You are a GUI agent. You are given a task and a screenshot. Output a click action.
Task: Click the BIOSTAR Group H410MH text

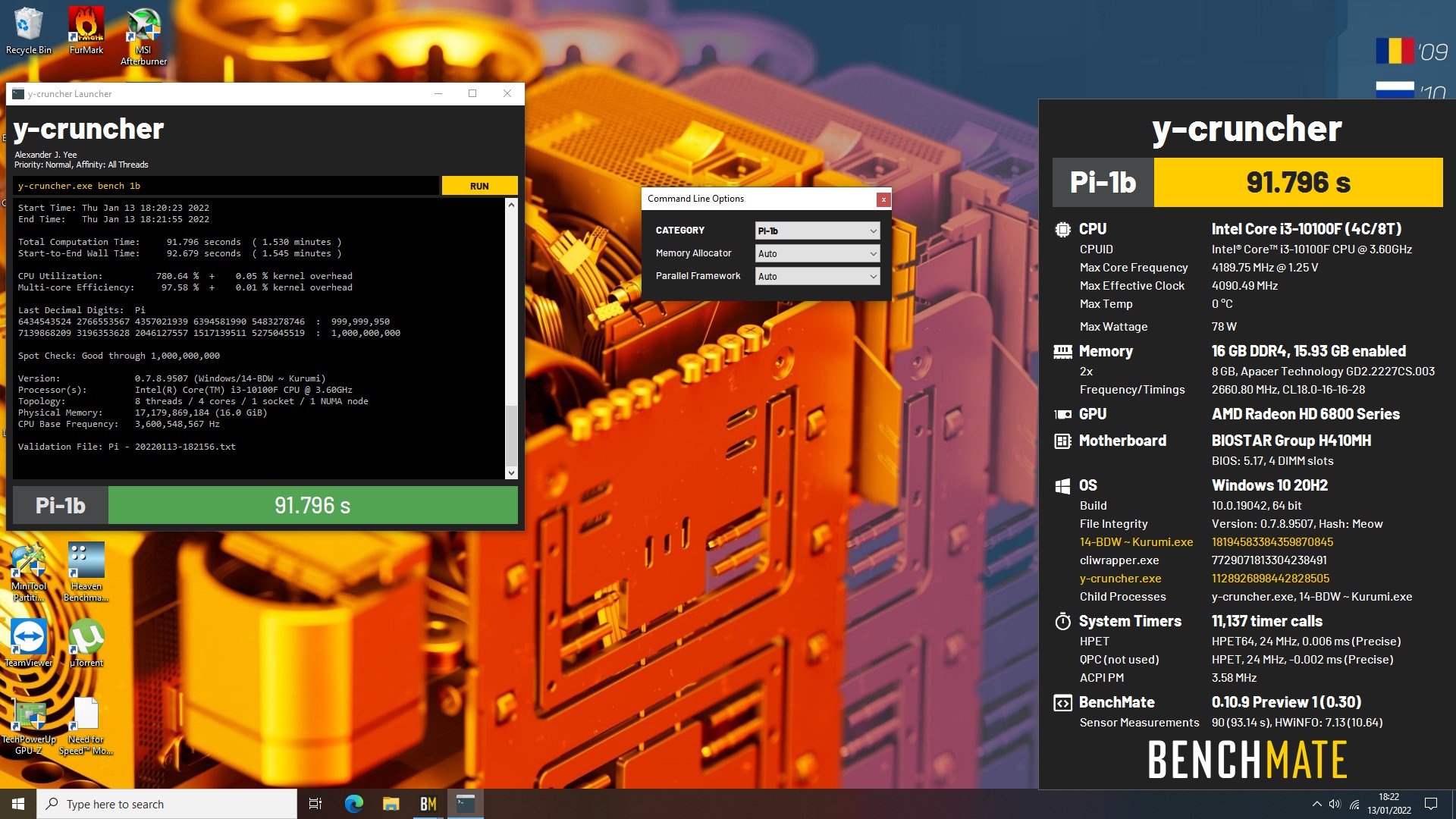[1291, 441]
